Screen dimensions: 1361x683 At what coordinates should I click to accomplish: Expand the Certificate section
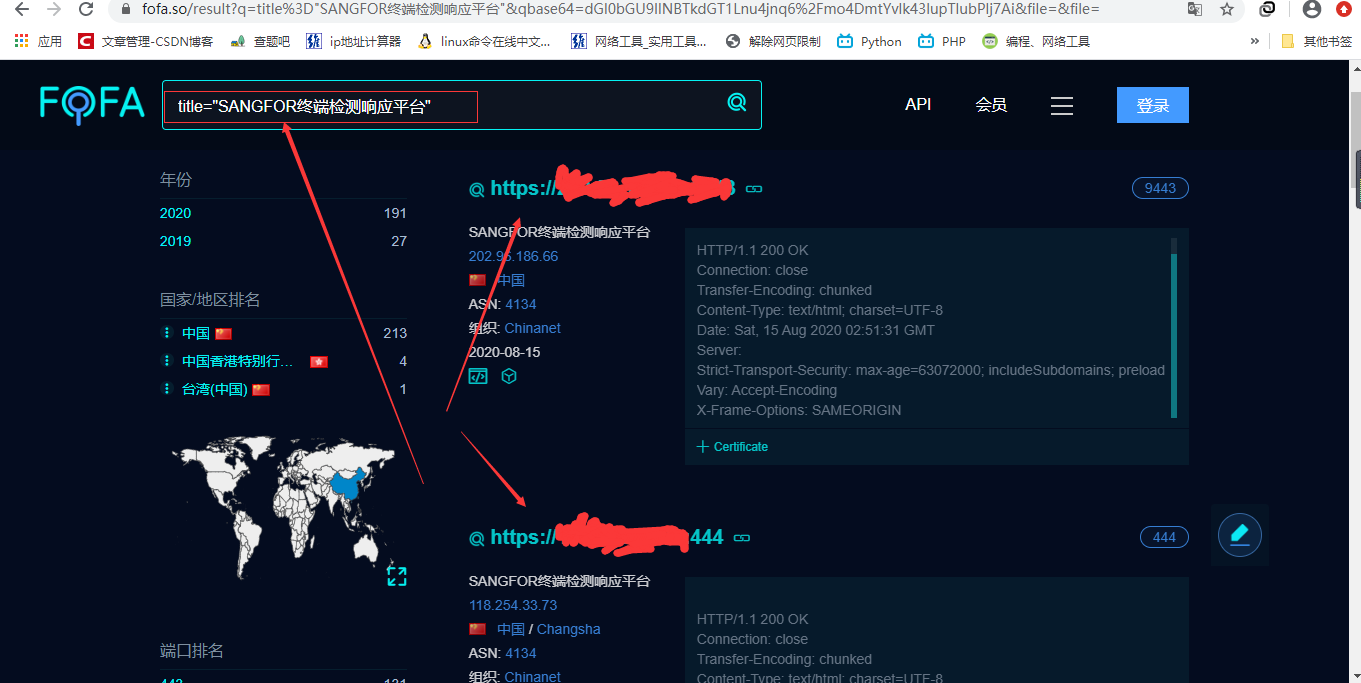tap(732, 447)
